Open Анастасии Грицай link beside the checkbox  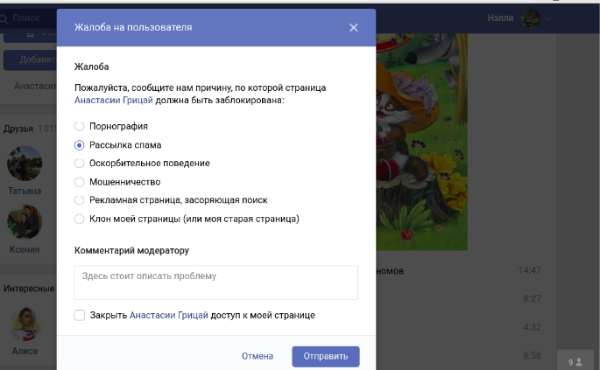click(x=169, y=315)
